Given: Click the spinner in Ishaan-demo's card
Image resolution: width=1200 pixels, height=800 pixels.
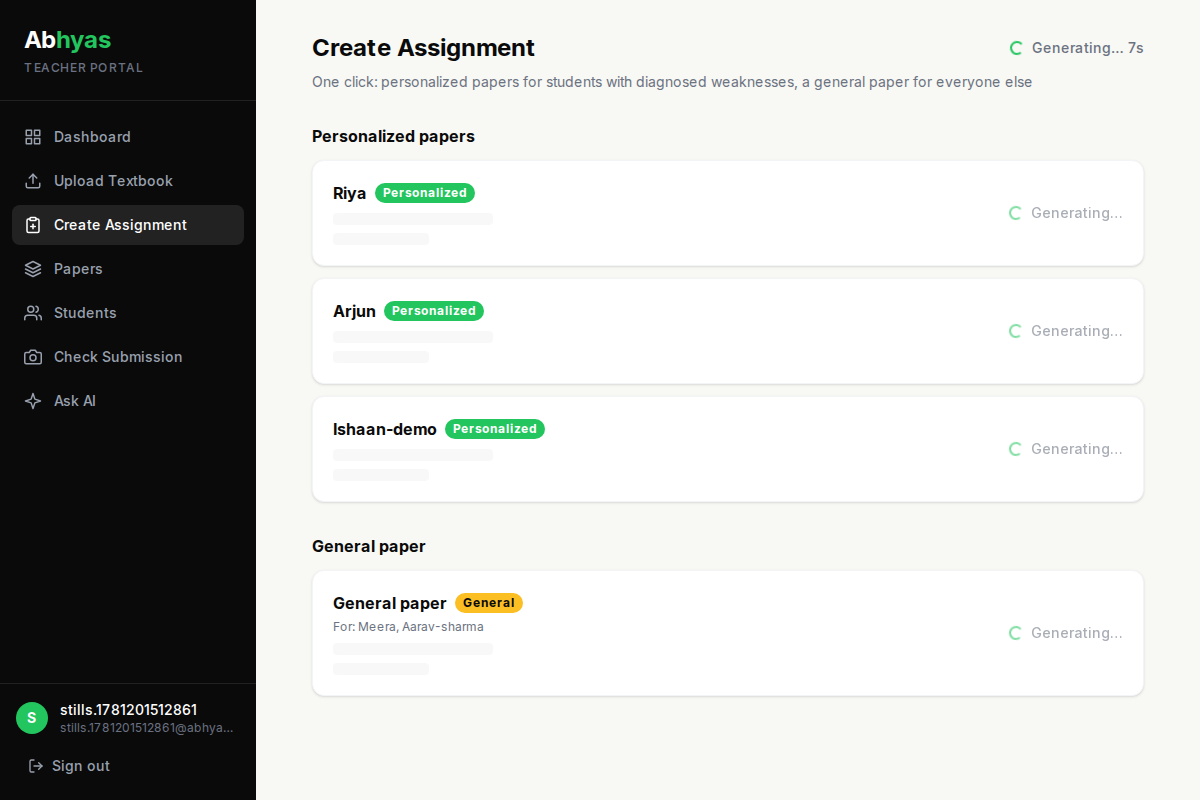Looking at the screenshot, I should click(1015, 449).
